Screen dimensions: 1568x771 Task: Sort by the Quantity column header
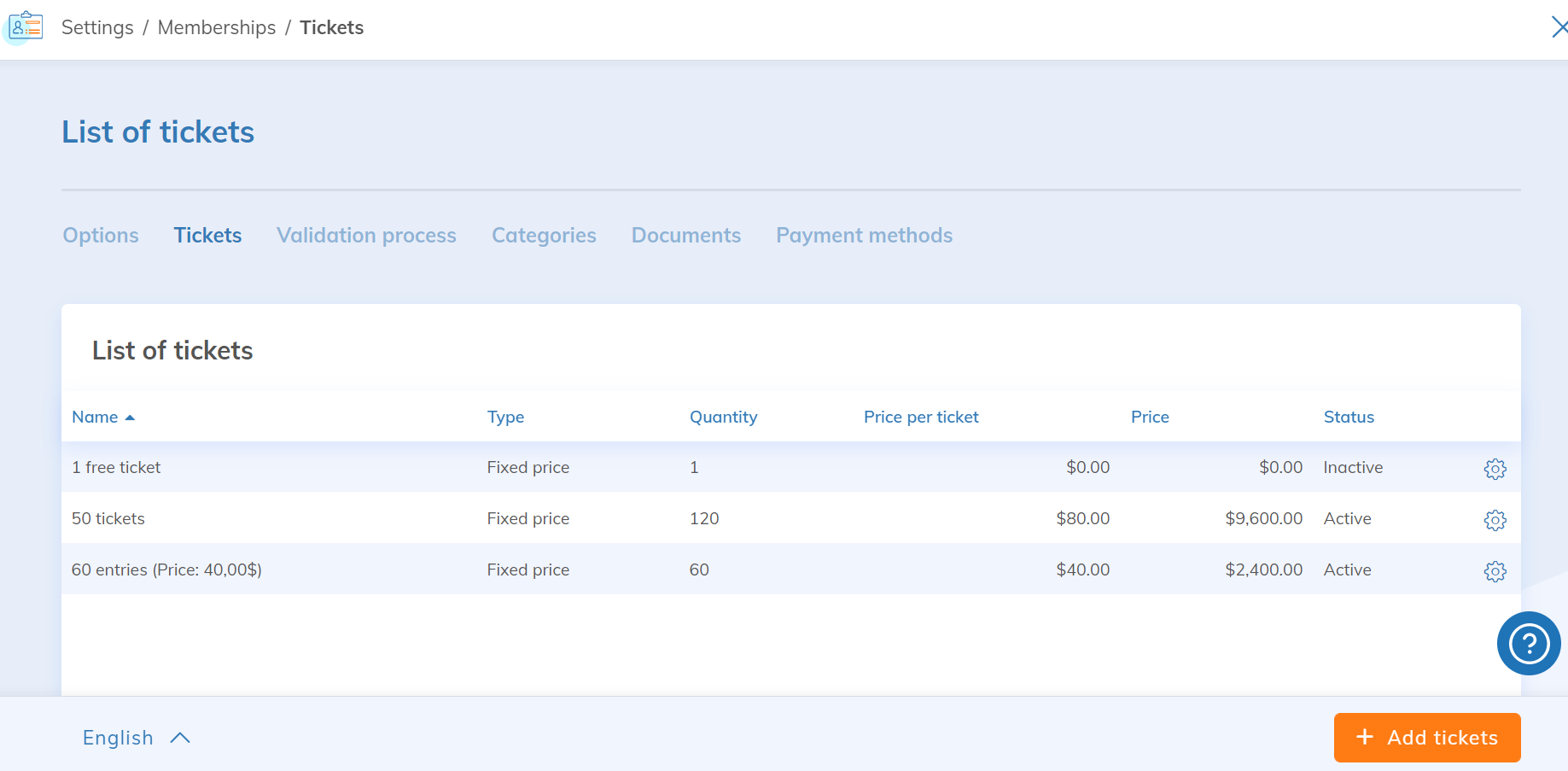click(x=723, y=417)
